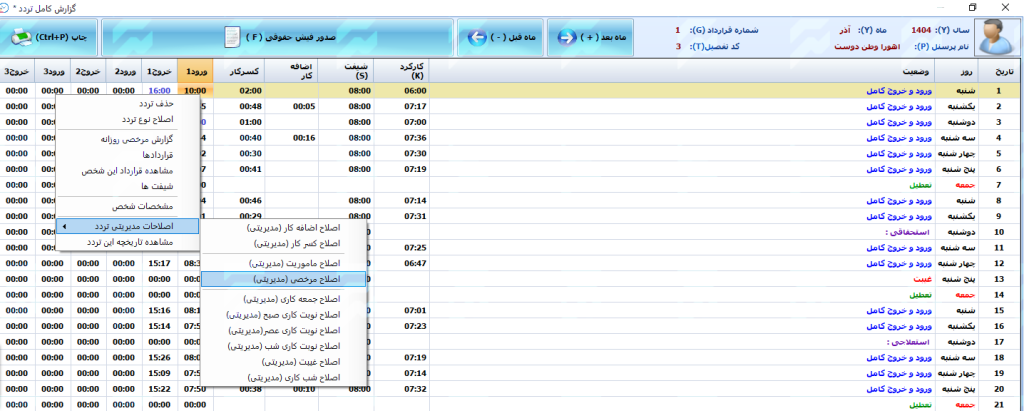This screenshot has height=411, width=1024.
Task: Click the ورود1 column header
Action: pos(195,72)
